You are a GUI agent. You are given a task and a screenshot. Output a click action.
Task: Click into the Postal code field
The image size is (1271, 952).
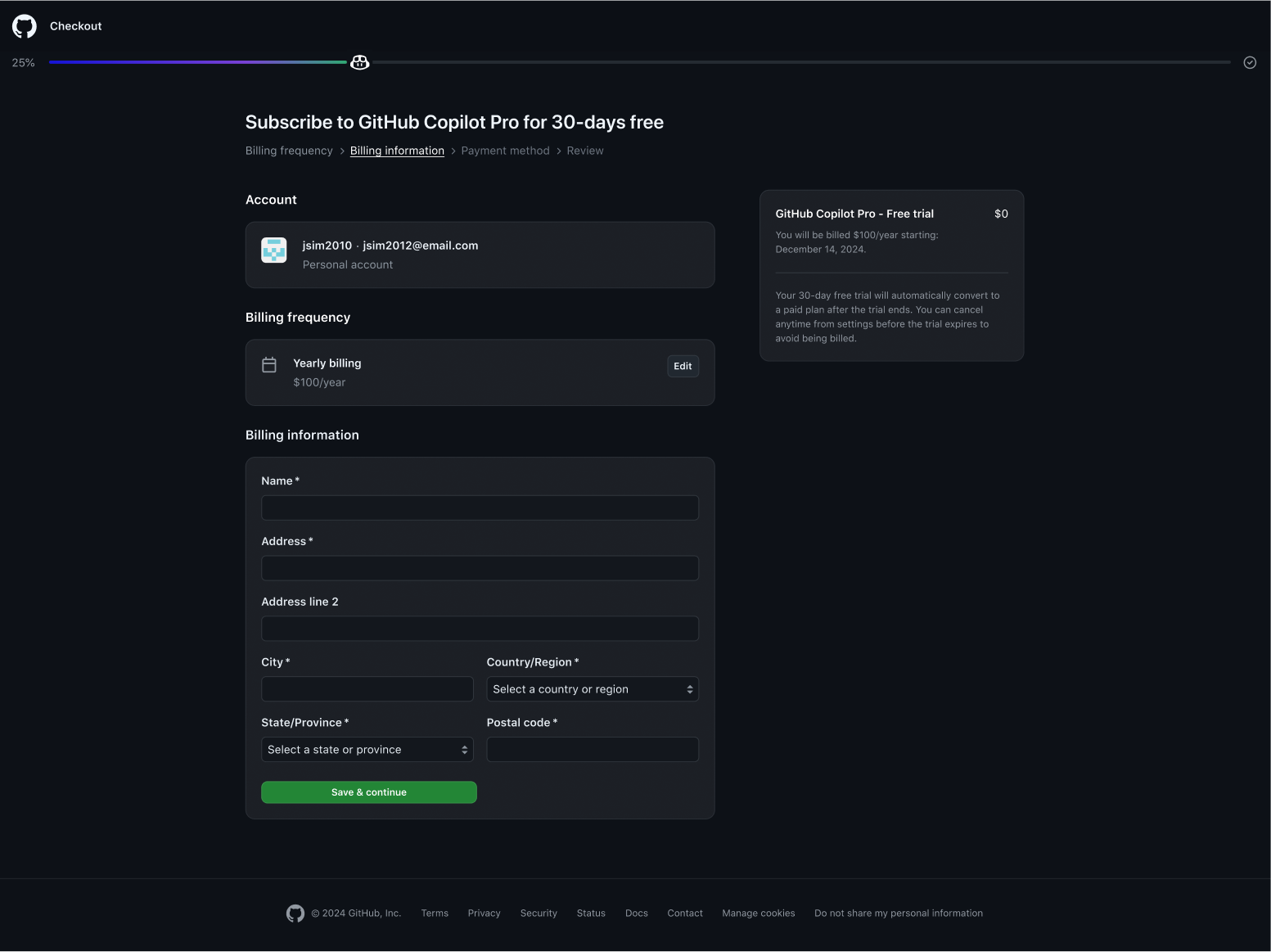pos(593,750)
